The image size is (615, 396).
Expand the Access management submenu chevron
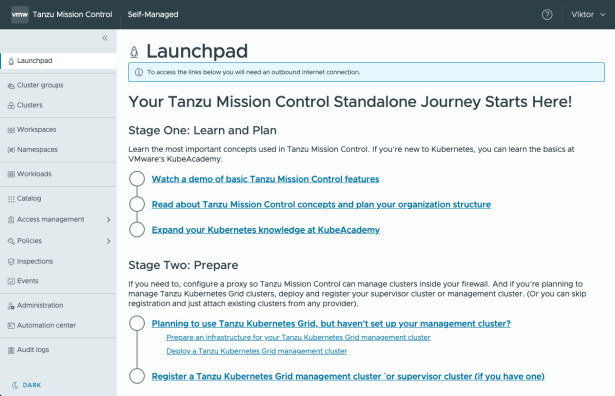pyautogui.click(x=109, y=220)
